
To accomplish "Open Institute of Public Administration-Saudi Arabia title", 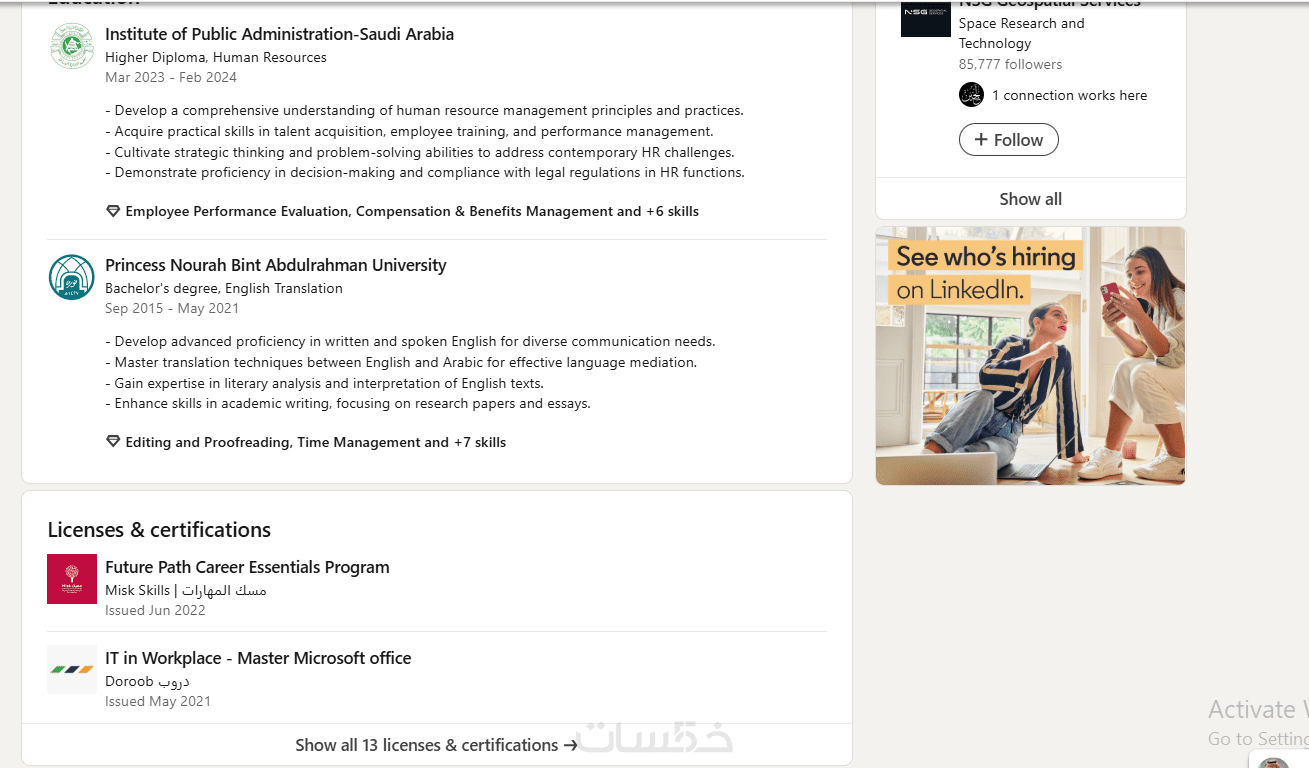I will point(279,34).
